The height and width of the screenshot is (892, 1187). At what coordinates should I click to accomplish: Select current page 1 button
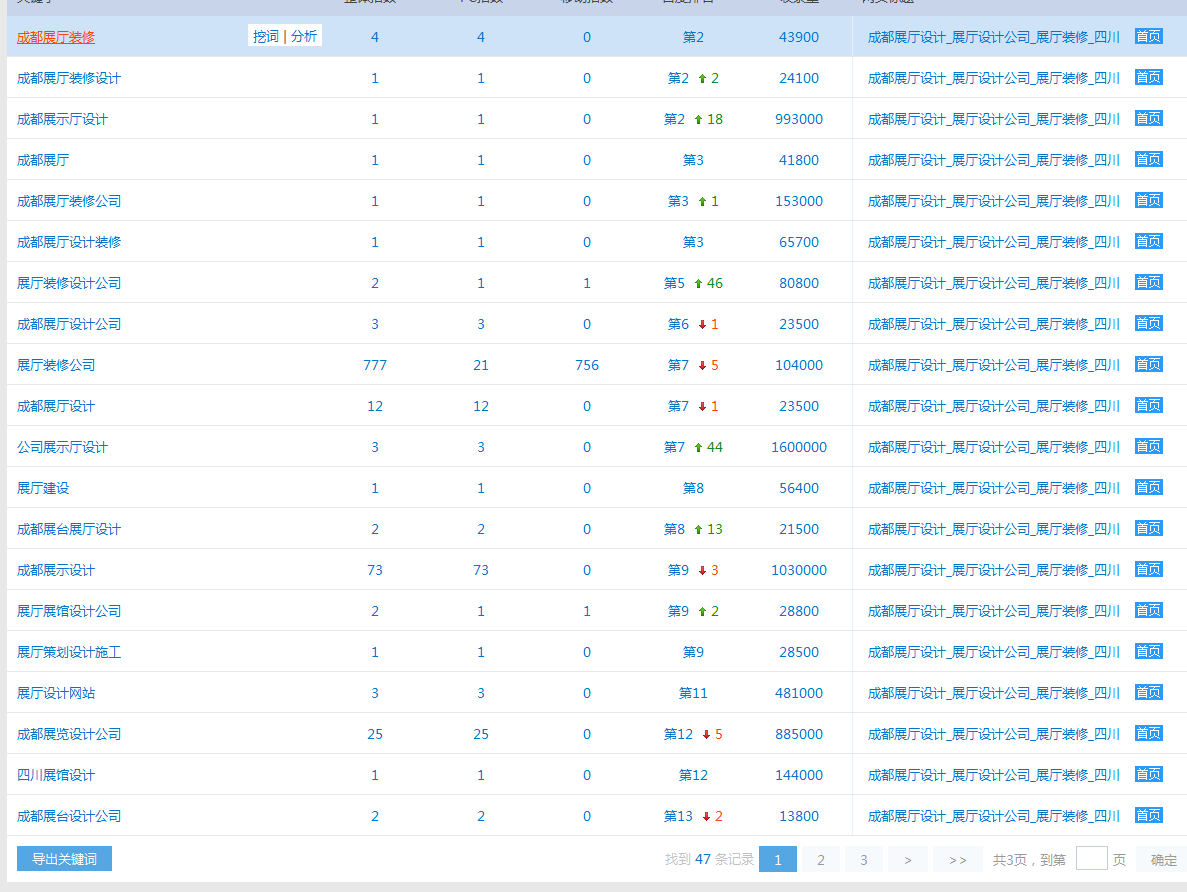click(x=777, y=859)
